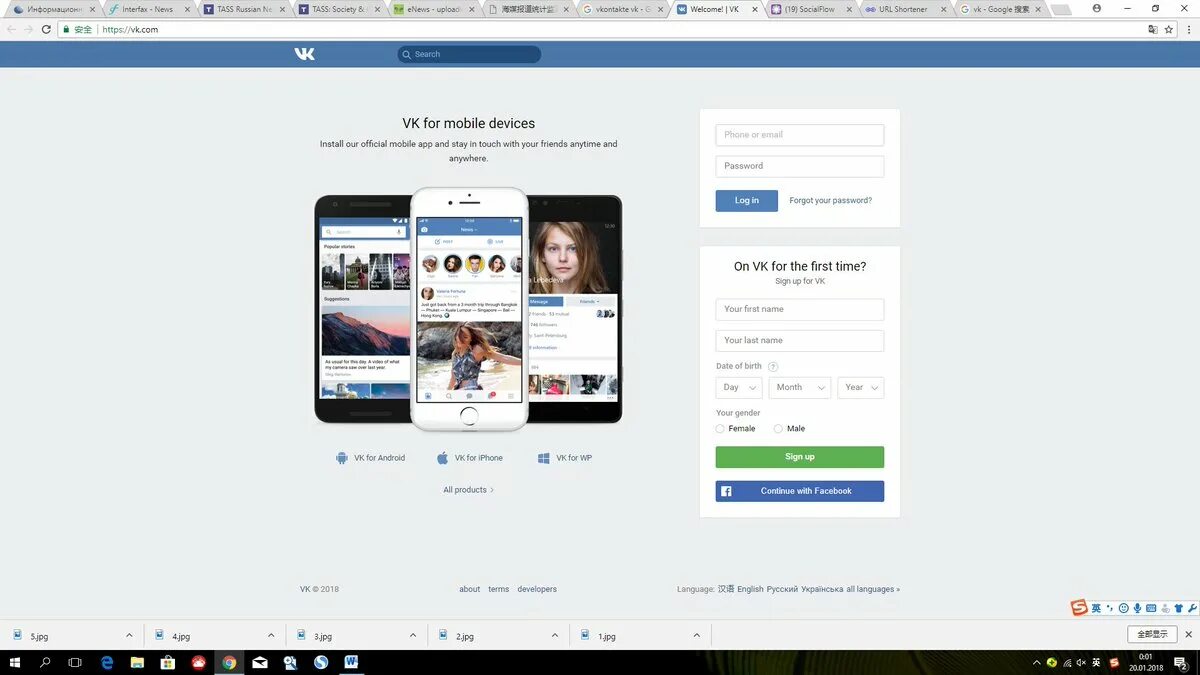
Task: Click the date of birth help icon
Action: pos(772,367)
